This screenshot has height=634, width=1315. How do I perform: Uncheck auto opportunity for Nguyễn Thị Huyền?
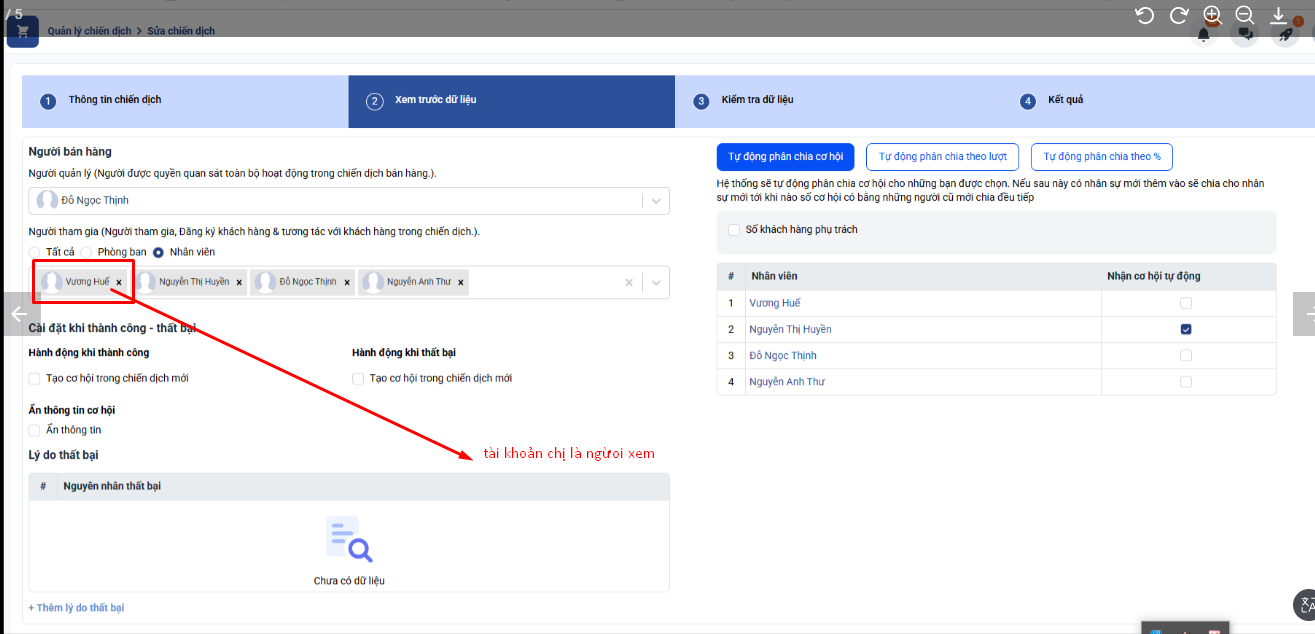tap(1186, 329)
